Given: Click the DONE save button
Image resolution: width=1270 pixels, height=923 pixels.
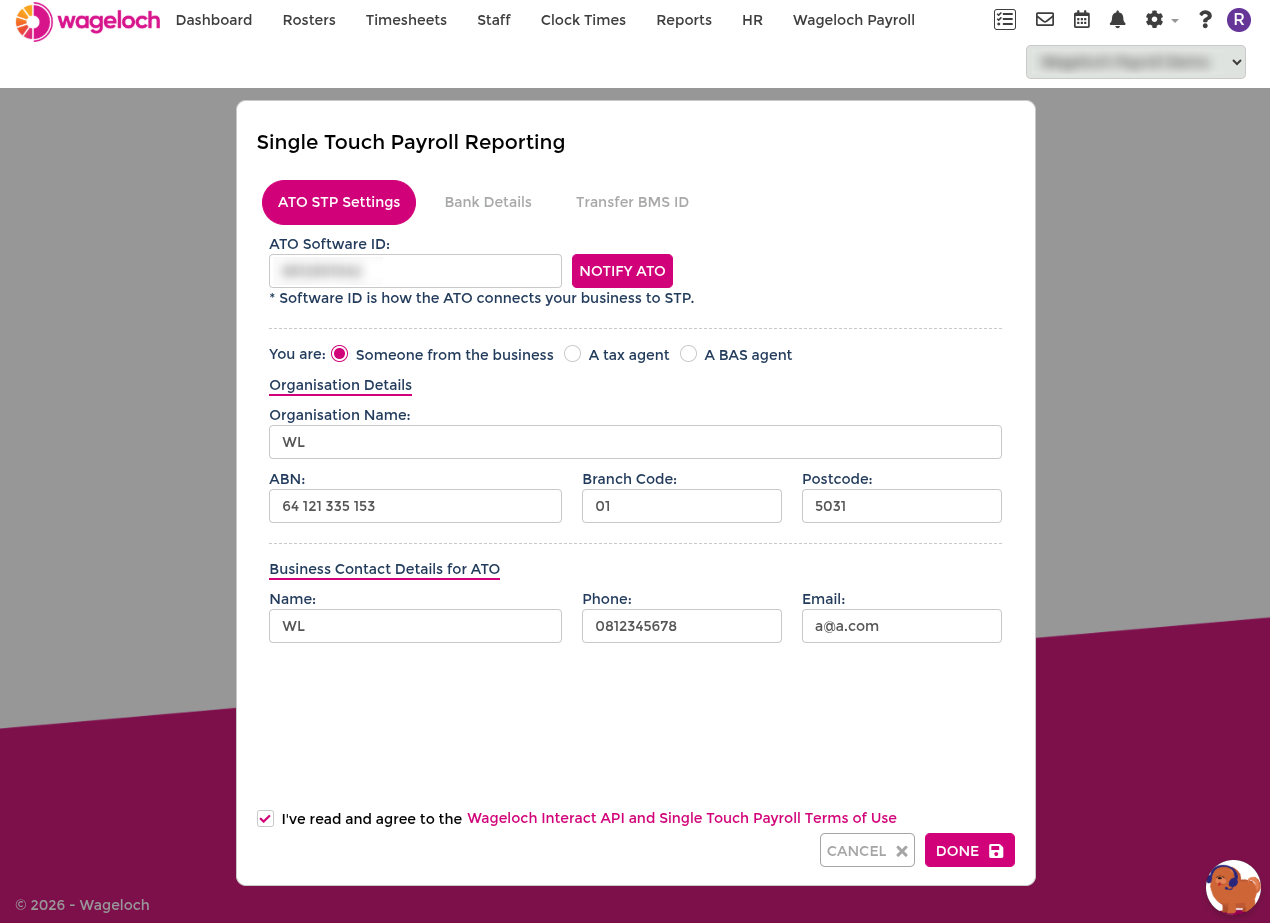Looking at the screenshot, I should [x=970, y=850].
